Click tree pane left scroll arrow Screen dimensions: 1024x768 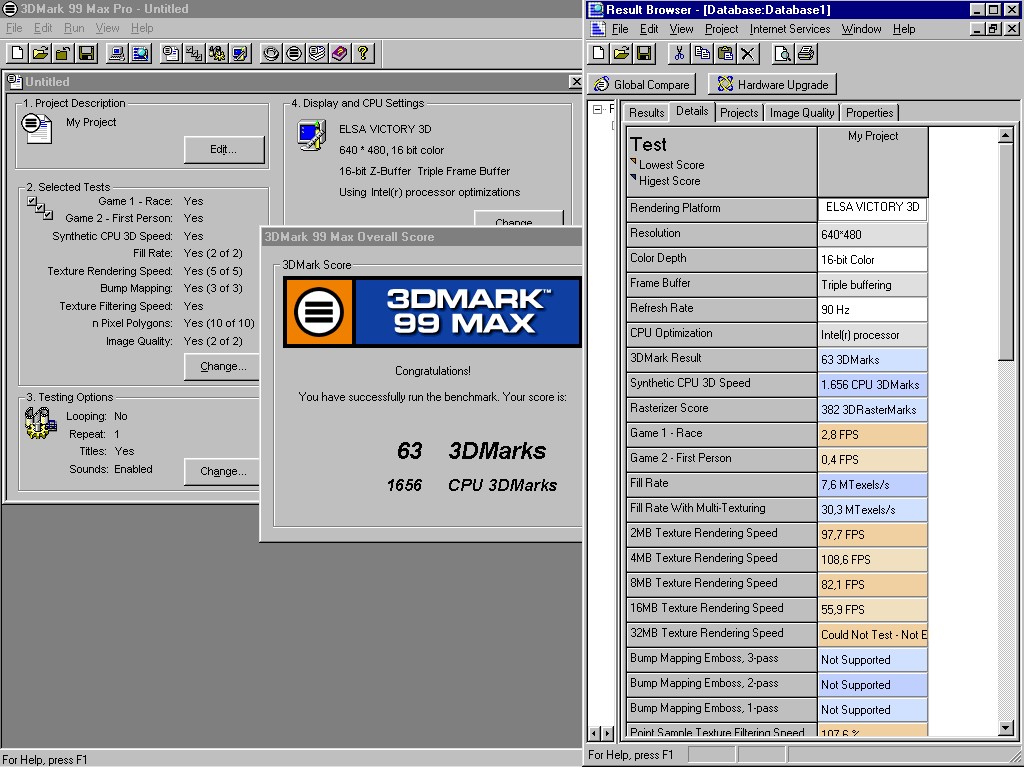click(594, 733)
